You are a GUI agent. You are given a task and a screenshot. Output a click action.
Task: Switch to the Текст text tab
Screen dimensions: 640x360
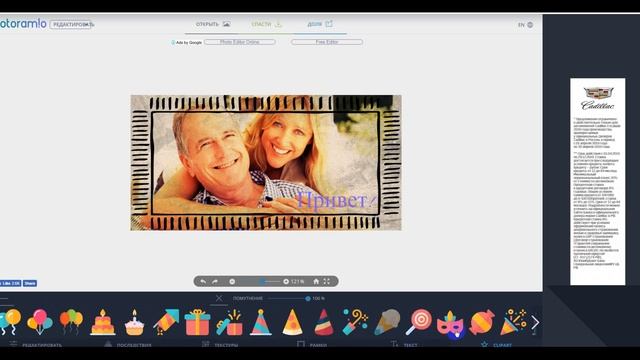coord(404,345)
